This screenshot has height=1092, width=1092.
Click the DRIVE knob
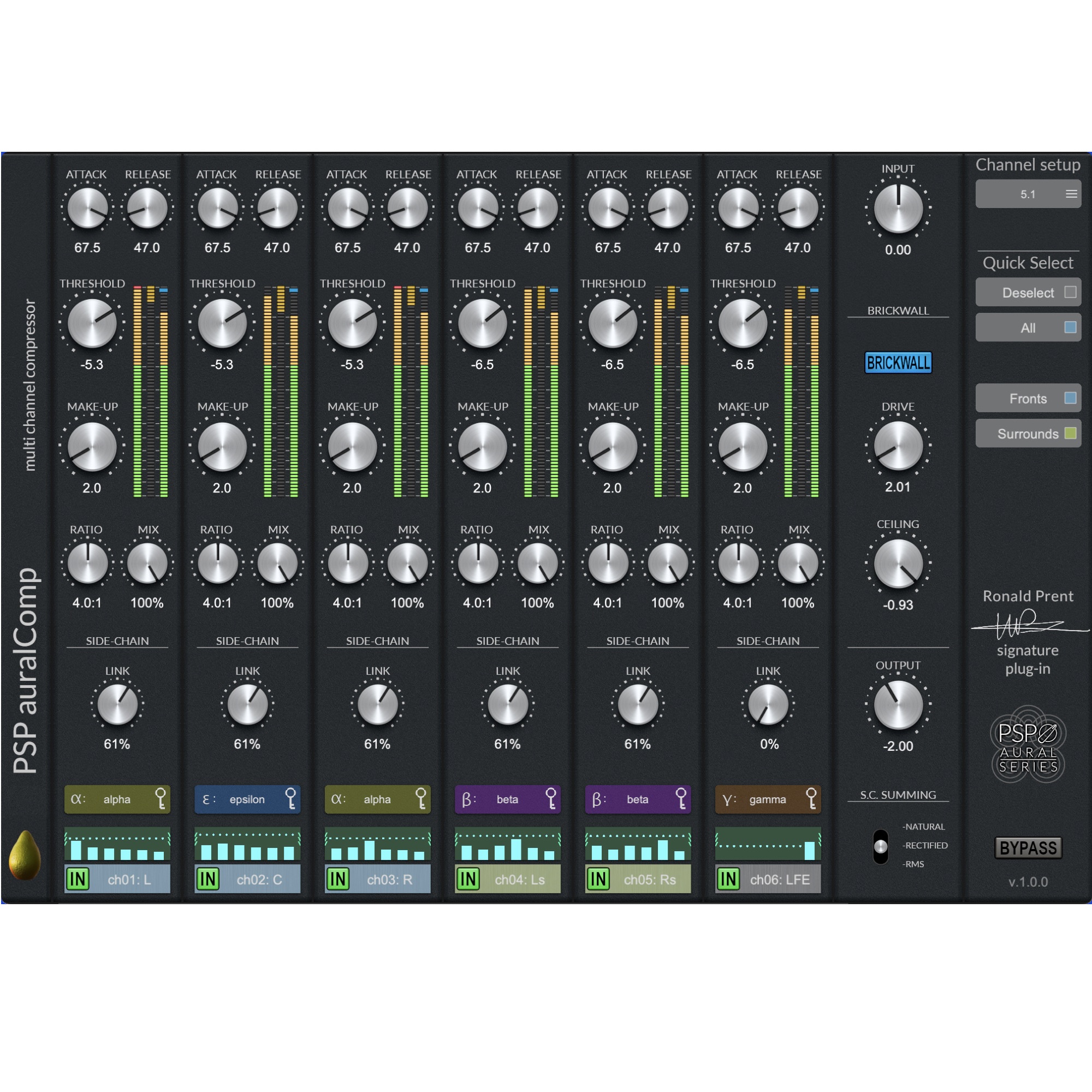click(x=898, y=446)
